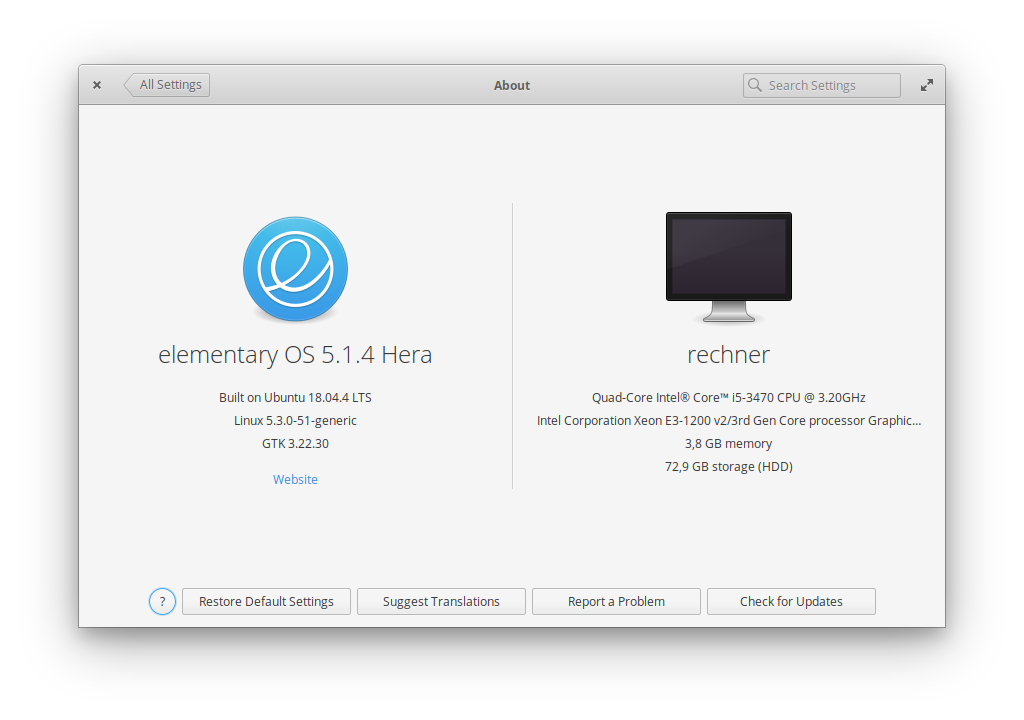Click the magnifier icon in the search field
The width and height of the screenshot is (1024, 720).
click(x=755, y=85)
